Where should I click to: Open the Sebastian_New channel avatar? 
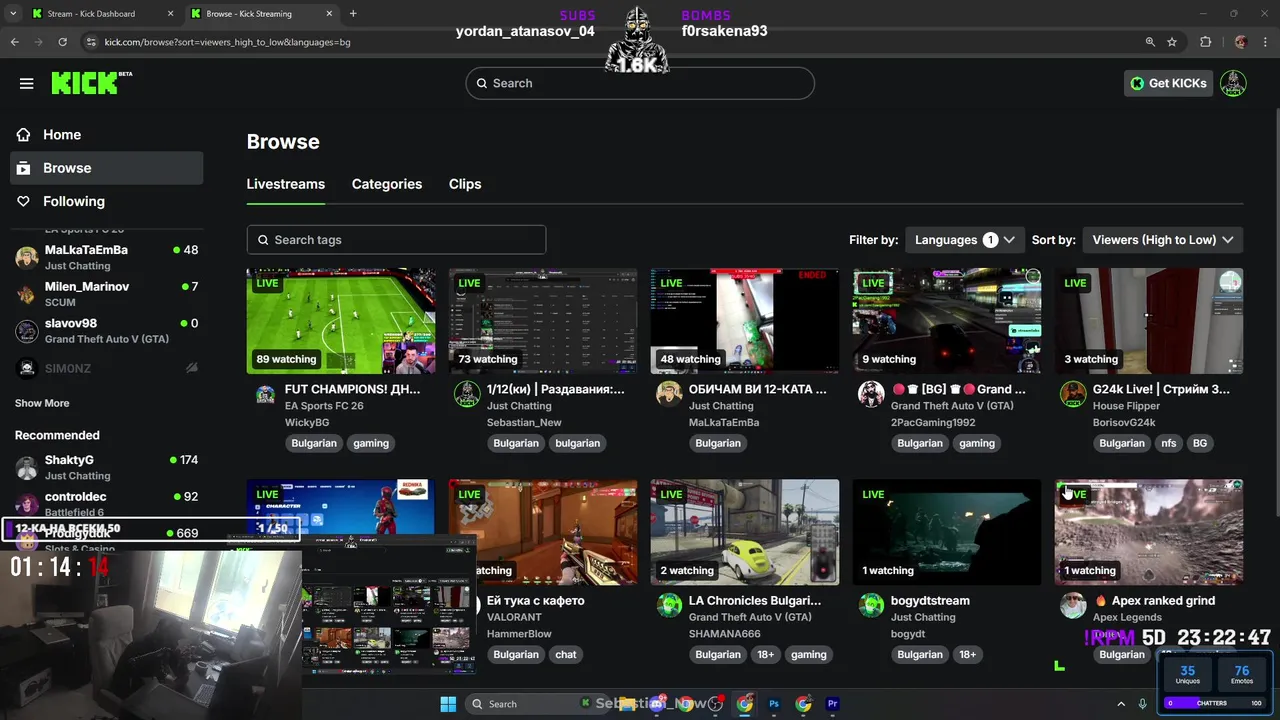click(467, 394)
